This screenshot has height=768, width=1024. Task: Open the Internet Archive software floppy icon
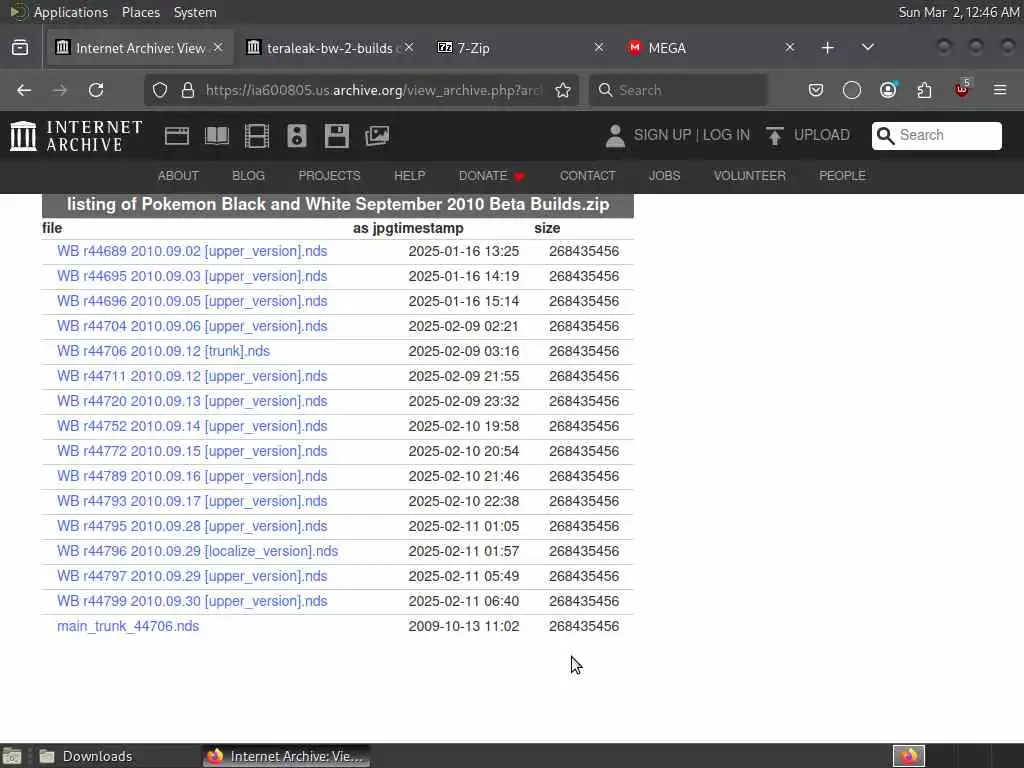pyautogui.click(x=337, y=136)
